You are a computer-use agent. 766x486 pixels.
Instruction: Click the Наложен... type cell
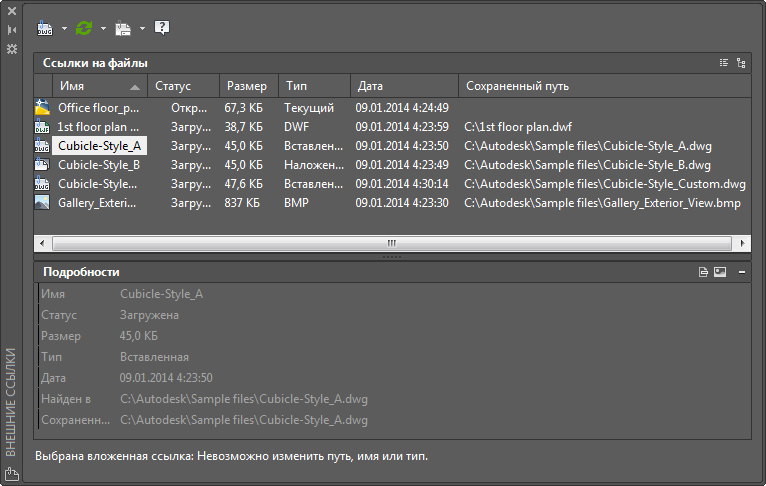pos(314,165)
